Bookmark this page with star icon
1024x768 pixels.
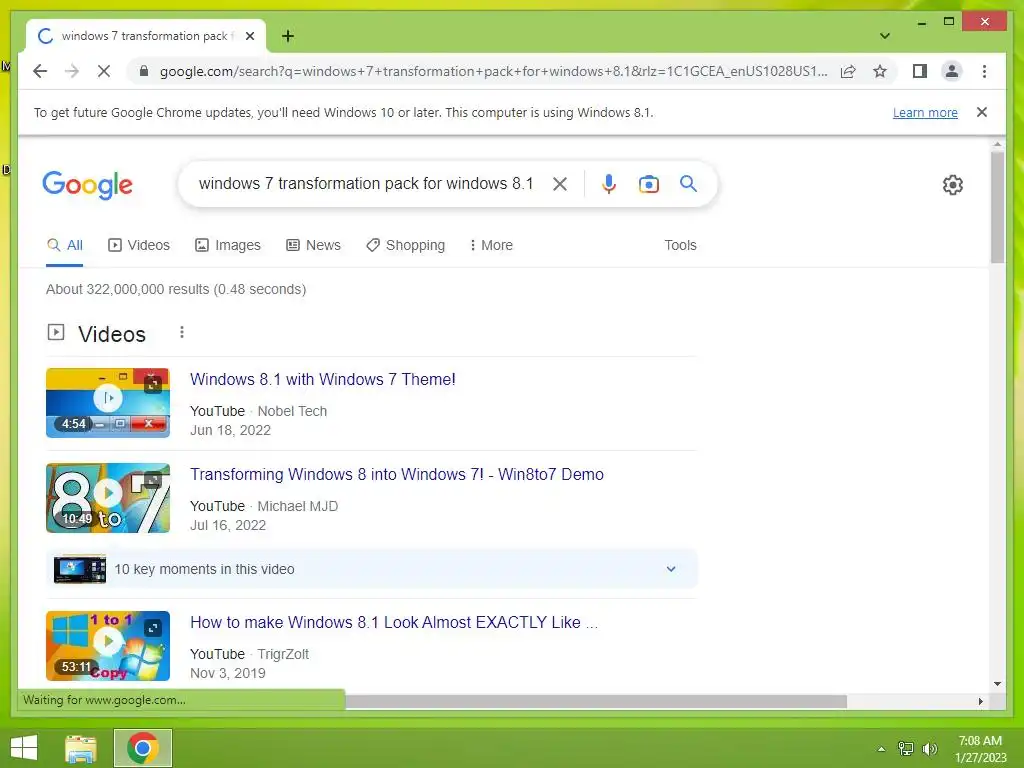click(x=880, y=71)
